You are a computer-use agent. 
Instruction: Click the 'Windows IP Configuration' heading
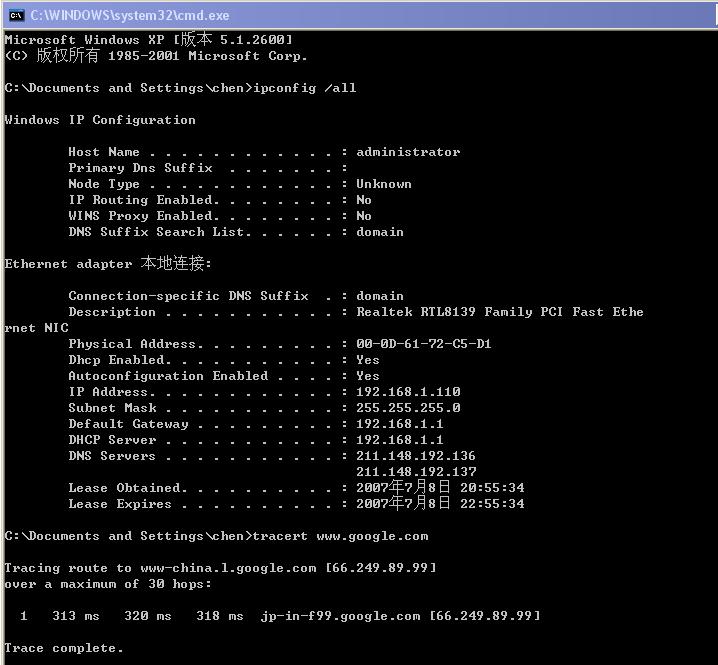pyautogui.click(x=100, y=120)
